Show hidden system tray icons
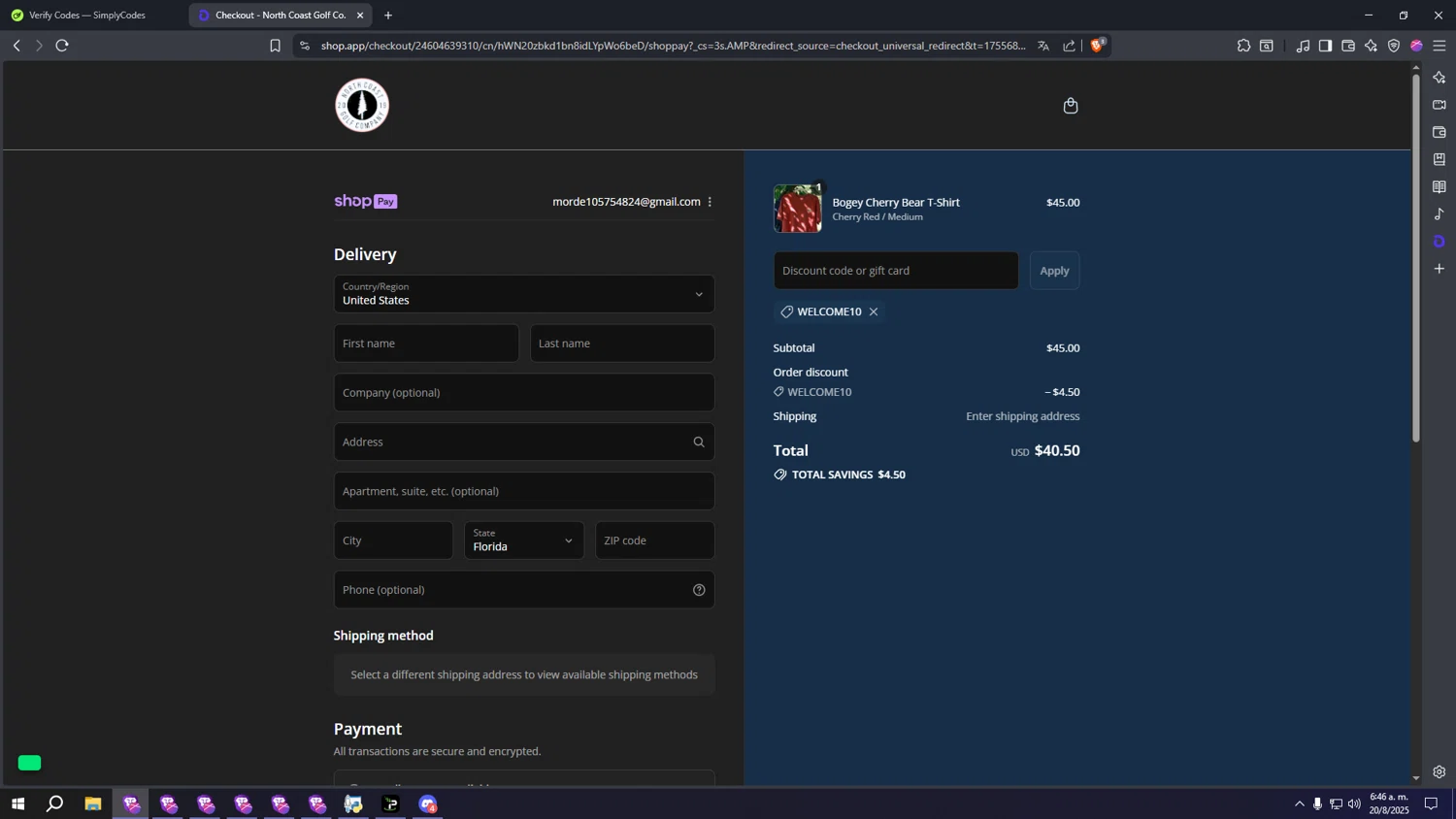Image resolution: width=1456 pixels, height=819 pixels. pyautogui.click(x=1300, y=804)
